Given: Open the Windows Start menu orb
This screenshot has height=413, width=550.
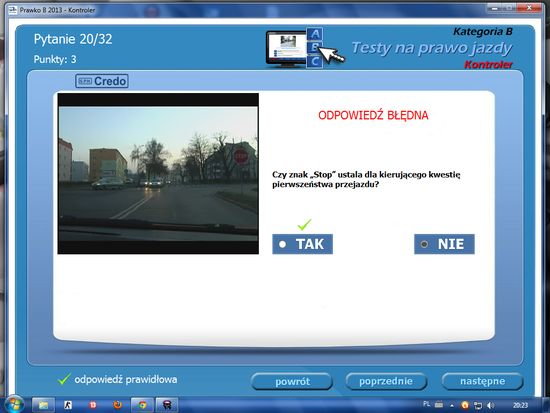Looking at the screenshot, I should click(14, 405).
